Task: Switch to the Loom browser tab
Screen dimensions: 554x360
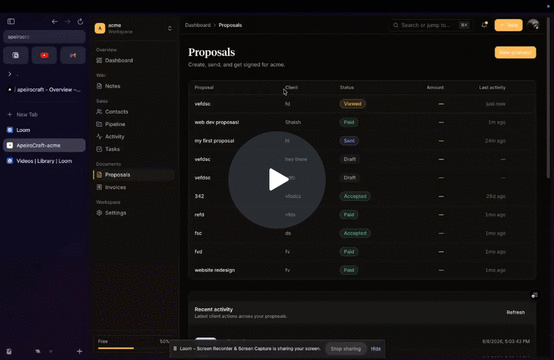Action: (x=44, y=130)
